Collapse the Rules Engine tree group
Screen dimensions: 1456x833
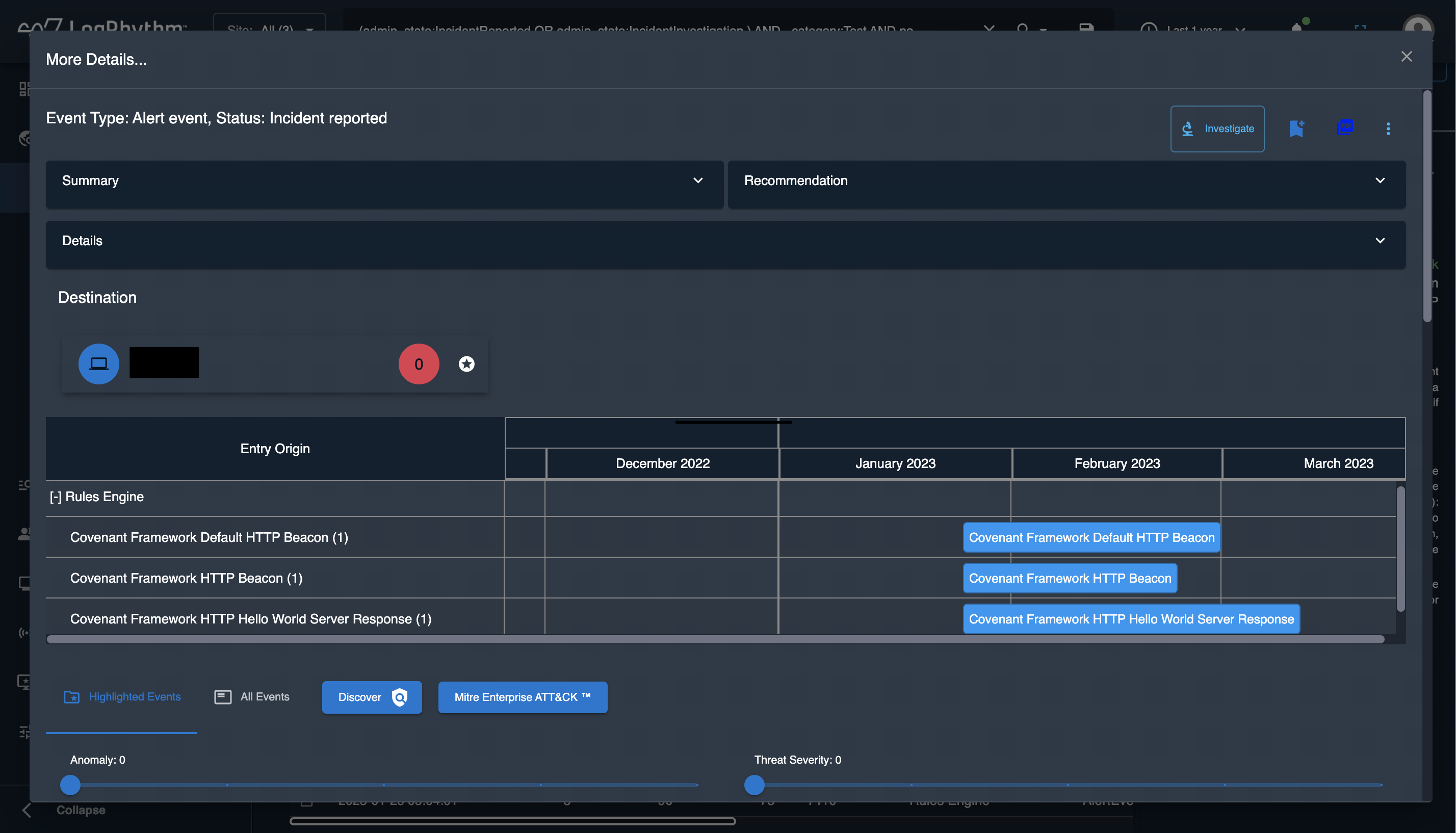[x=56, y=497]
